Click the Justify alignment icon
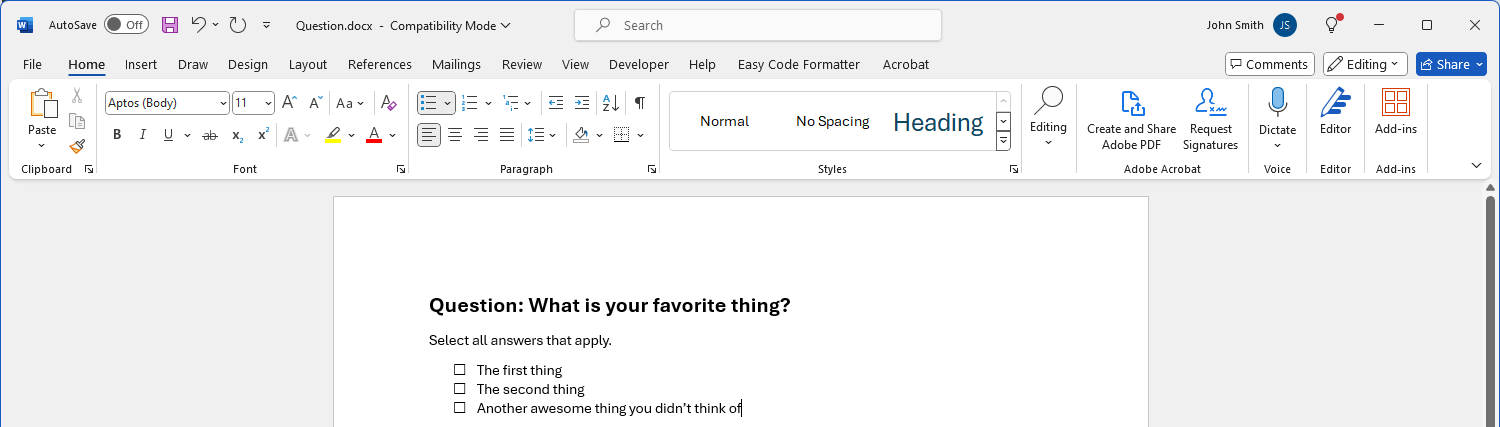This screenshot has height=427, width=1500. [x=507, y=135]
